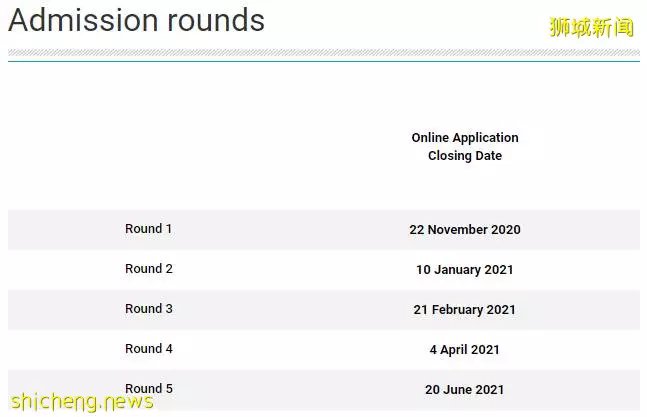Select the Round 3 label
647x417 pixels.
point(149,309)
